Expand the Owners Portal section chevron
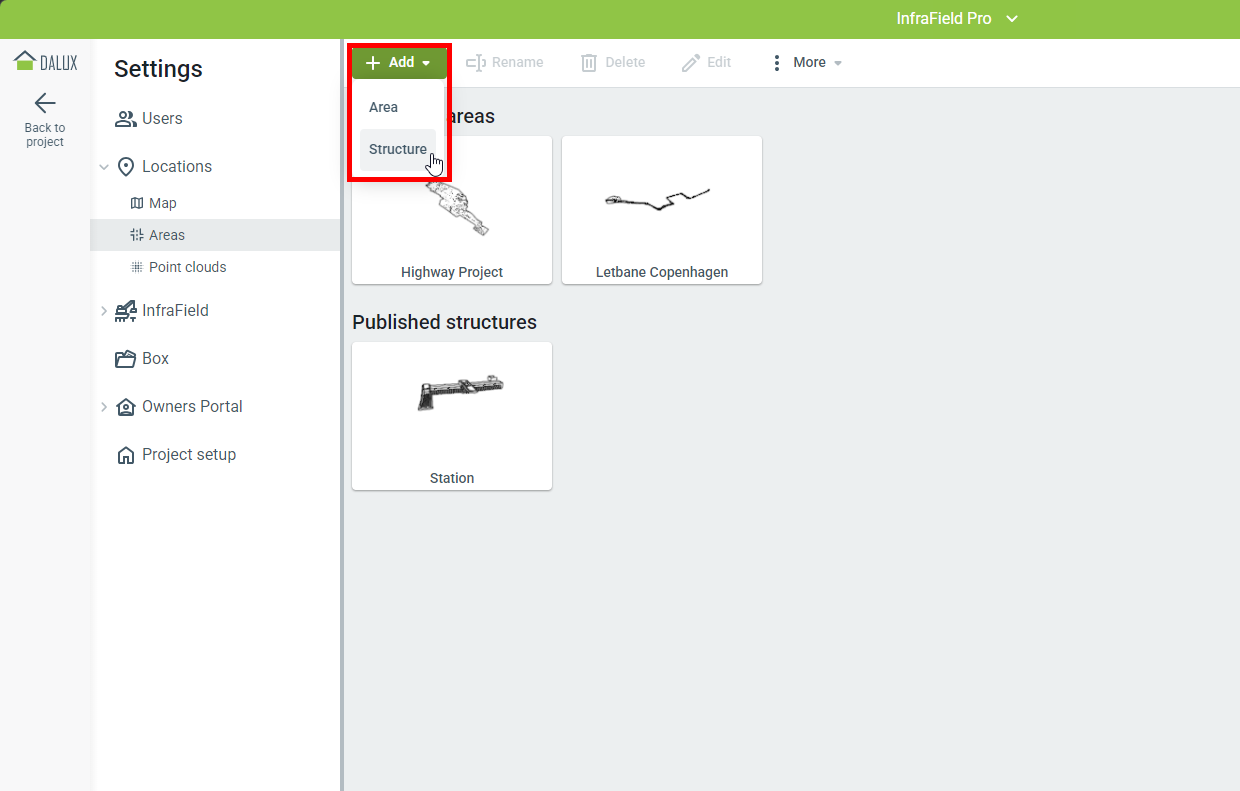 [x=104, y=407]
